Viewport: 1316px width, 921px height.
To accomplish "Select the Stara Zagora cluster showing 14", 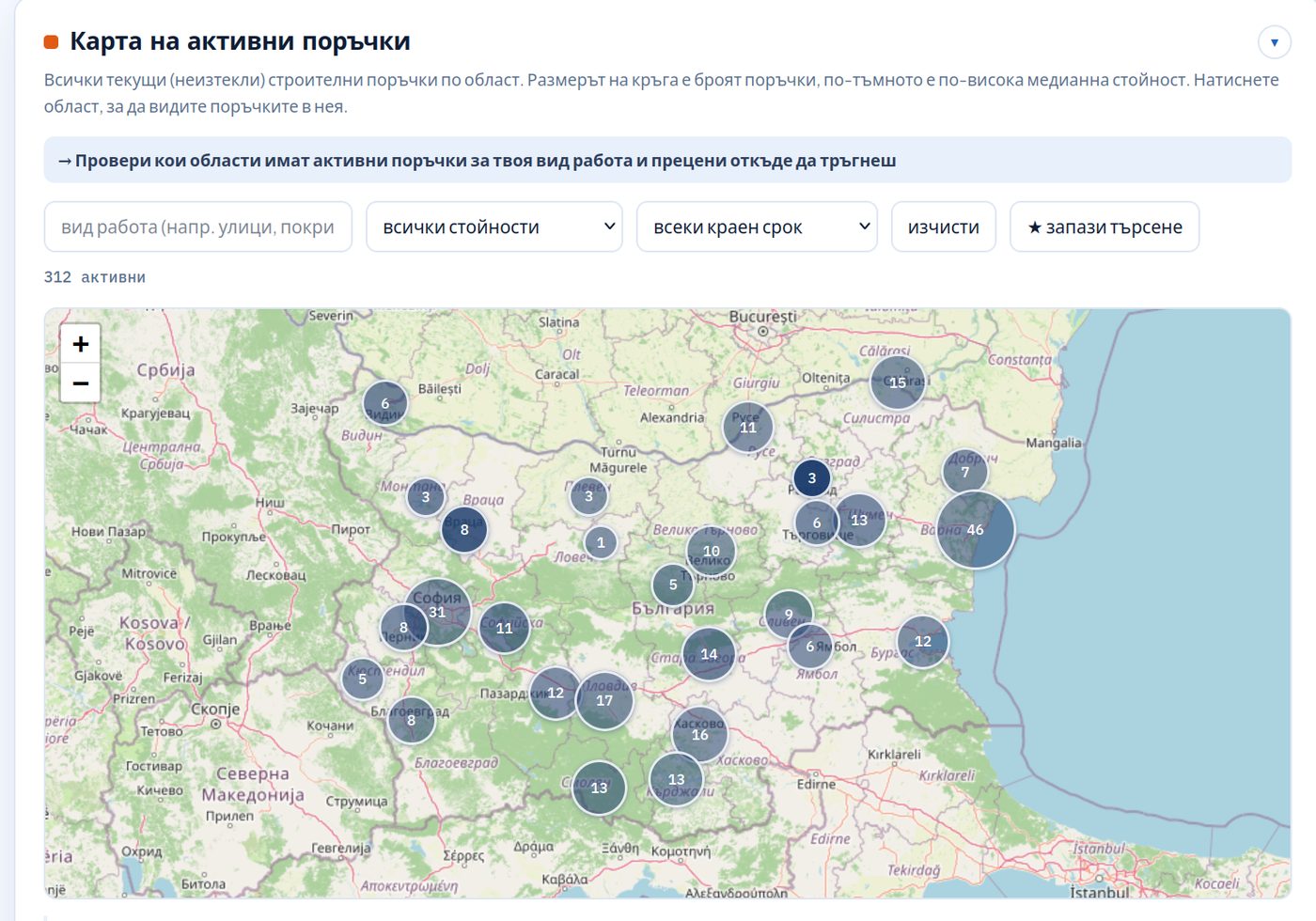I will click(709, 654).
